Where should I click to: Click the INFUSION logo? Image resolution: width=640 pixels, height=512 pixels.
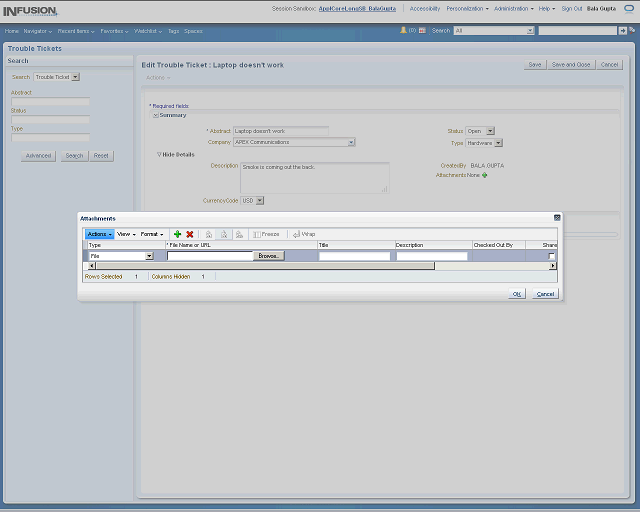coord(30,11)
